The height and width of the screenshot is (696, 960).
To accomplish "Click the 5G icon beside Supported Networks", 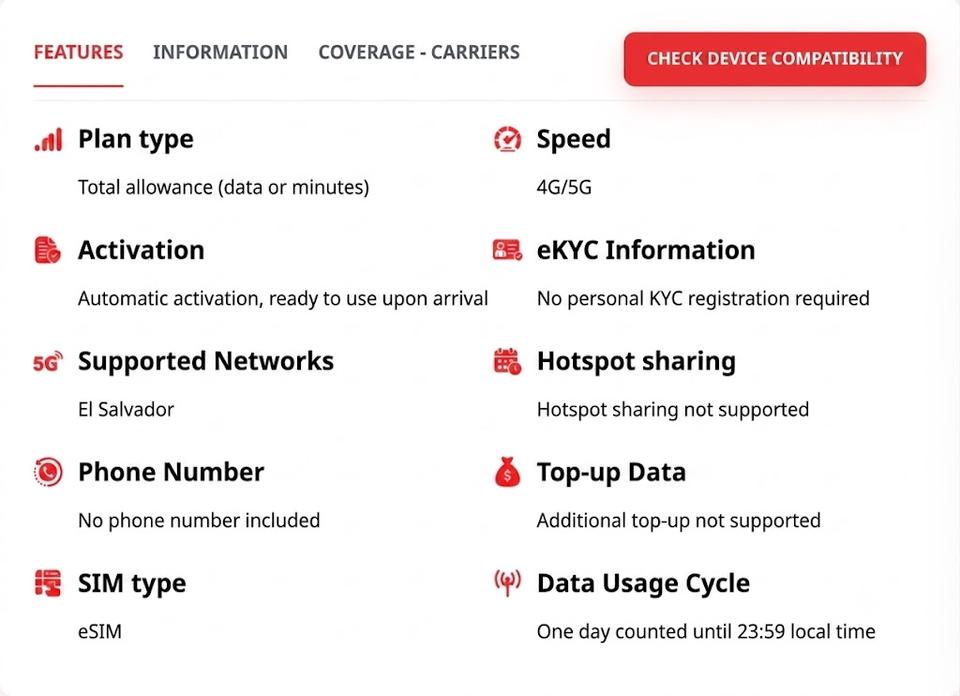I will pyautogui.click(x=48, y=362).
